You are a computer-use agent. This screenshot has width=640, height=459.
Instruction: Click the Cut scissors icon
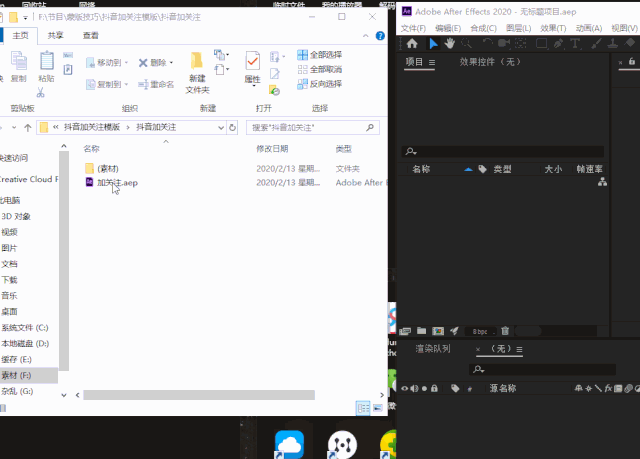pyautogui.click(x=40, y=93)
